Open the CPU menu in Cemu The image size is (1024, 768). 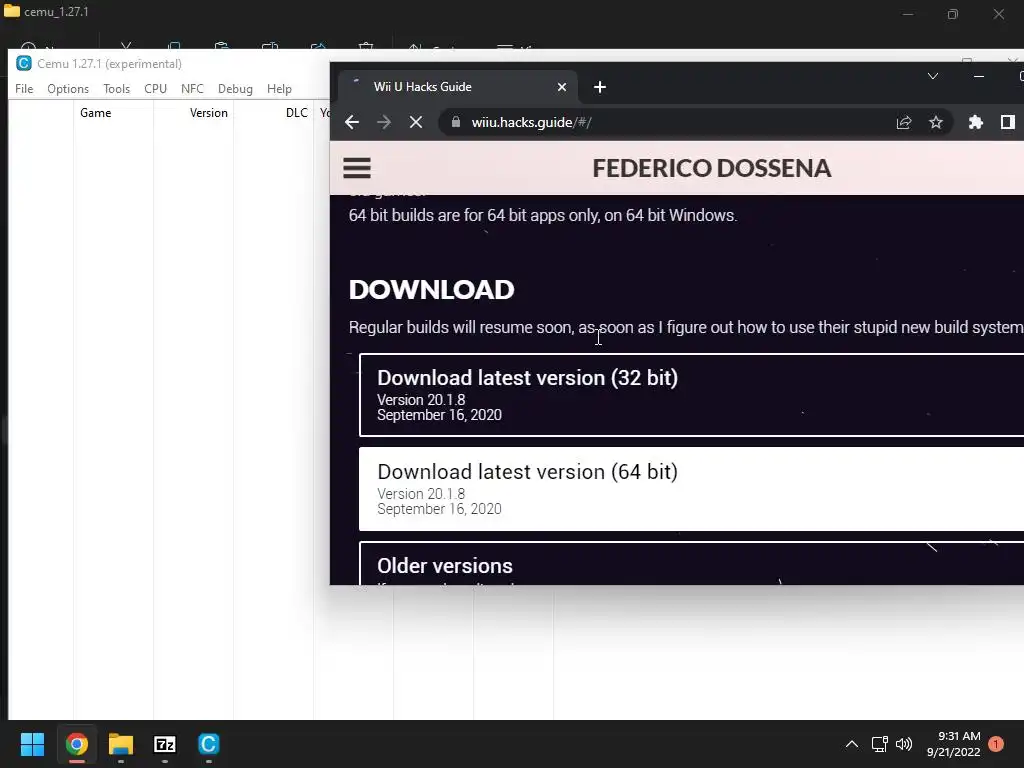[x=155, y=89]
